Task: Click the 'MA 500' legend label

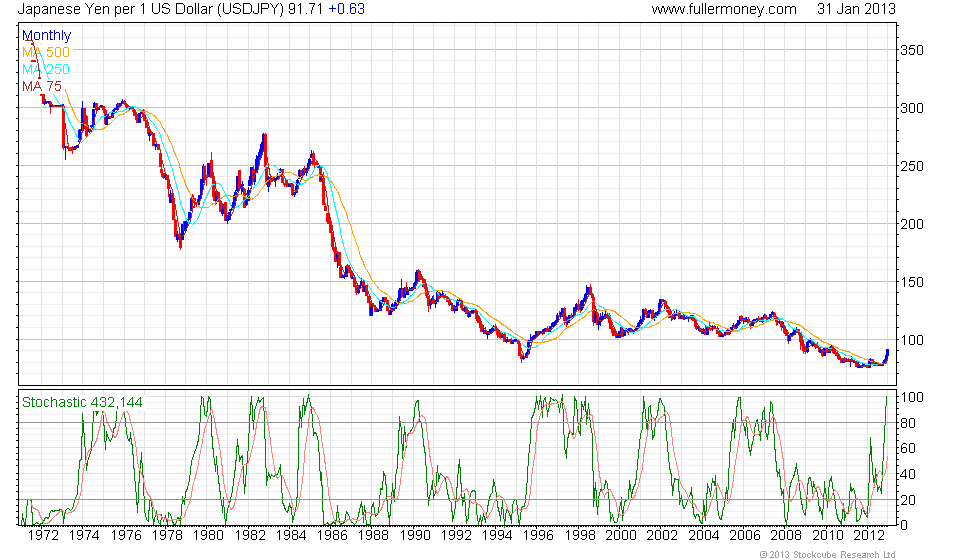Action: tap(46, 52)
